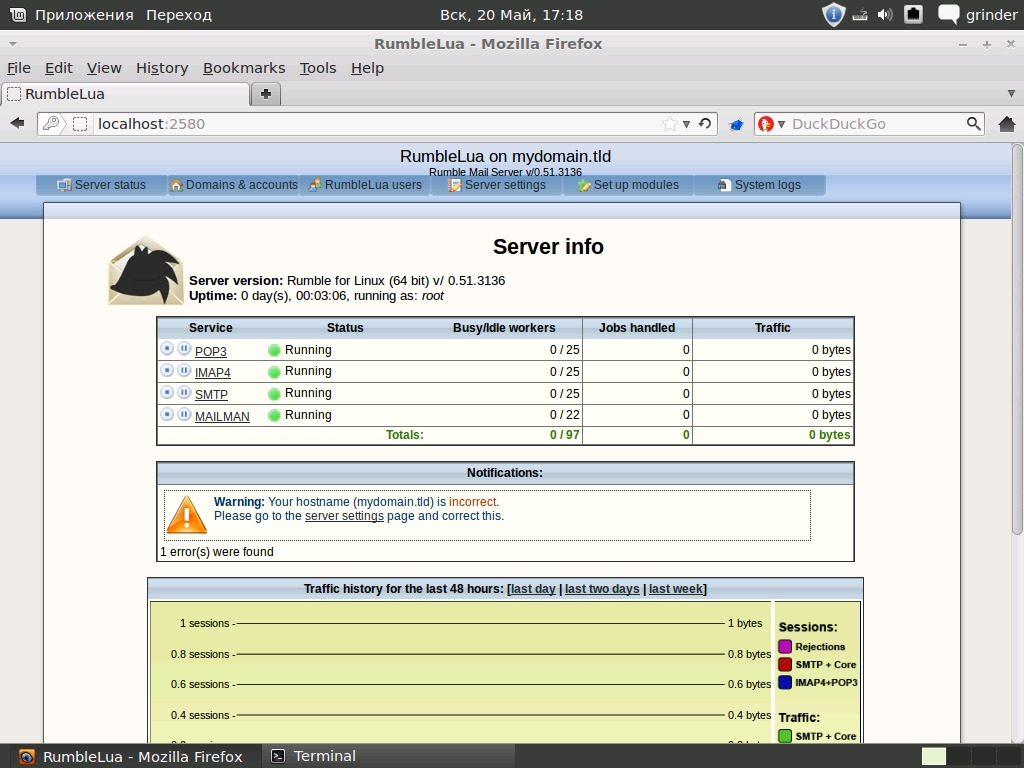Stop the IMAP4 service

tap(167, 370)
